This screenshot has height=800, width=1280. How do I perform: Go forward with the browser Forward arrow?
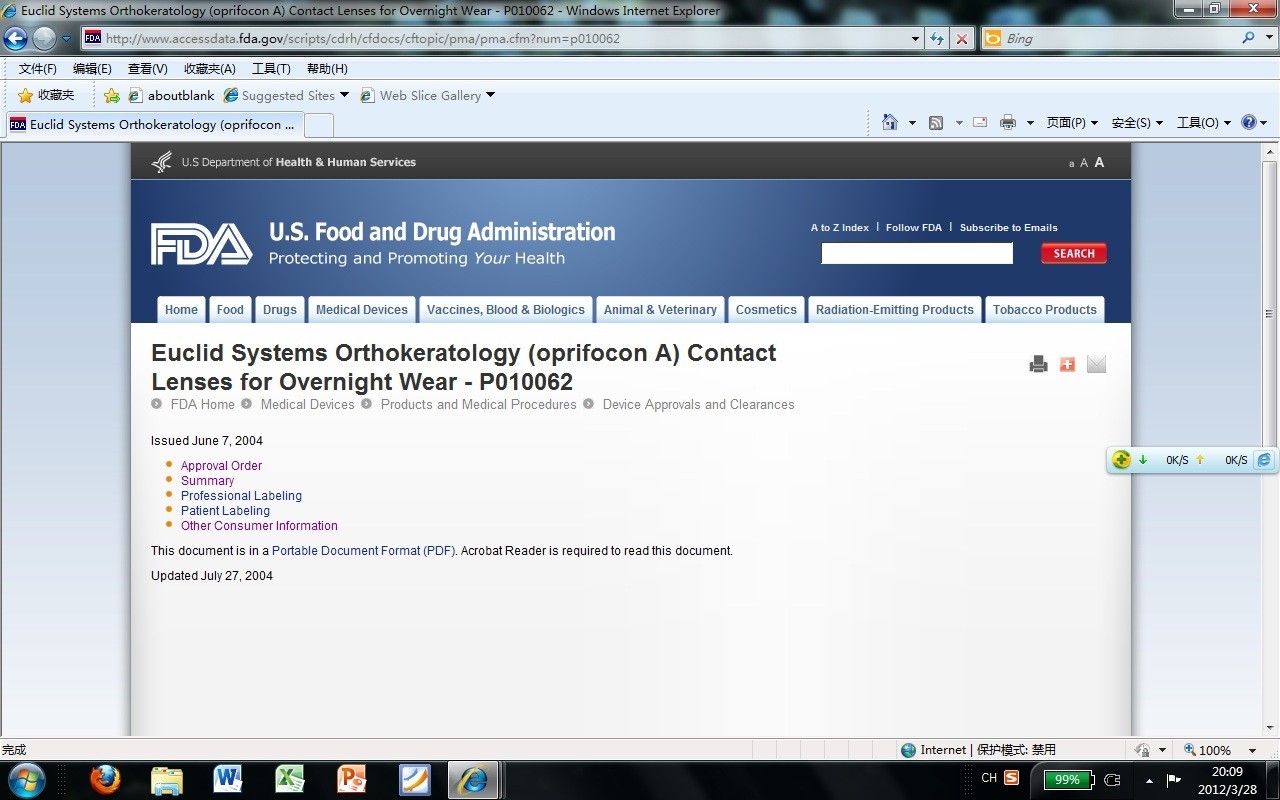click(x=44, y=39)
